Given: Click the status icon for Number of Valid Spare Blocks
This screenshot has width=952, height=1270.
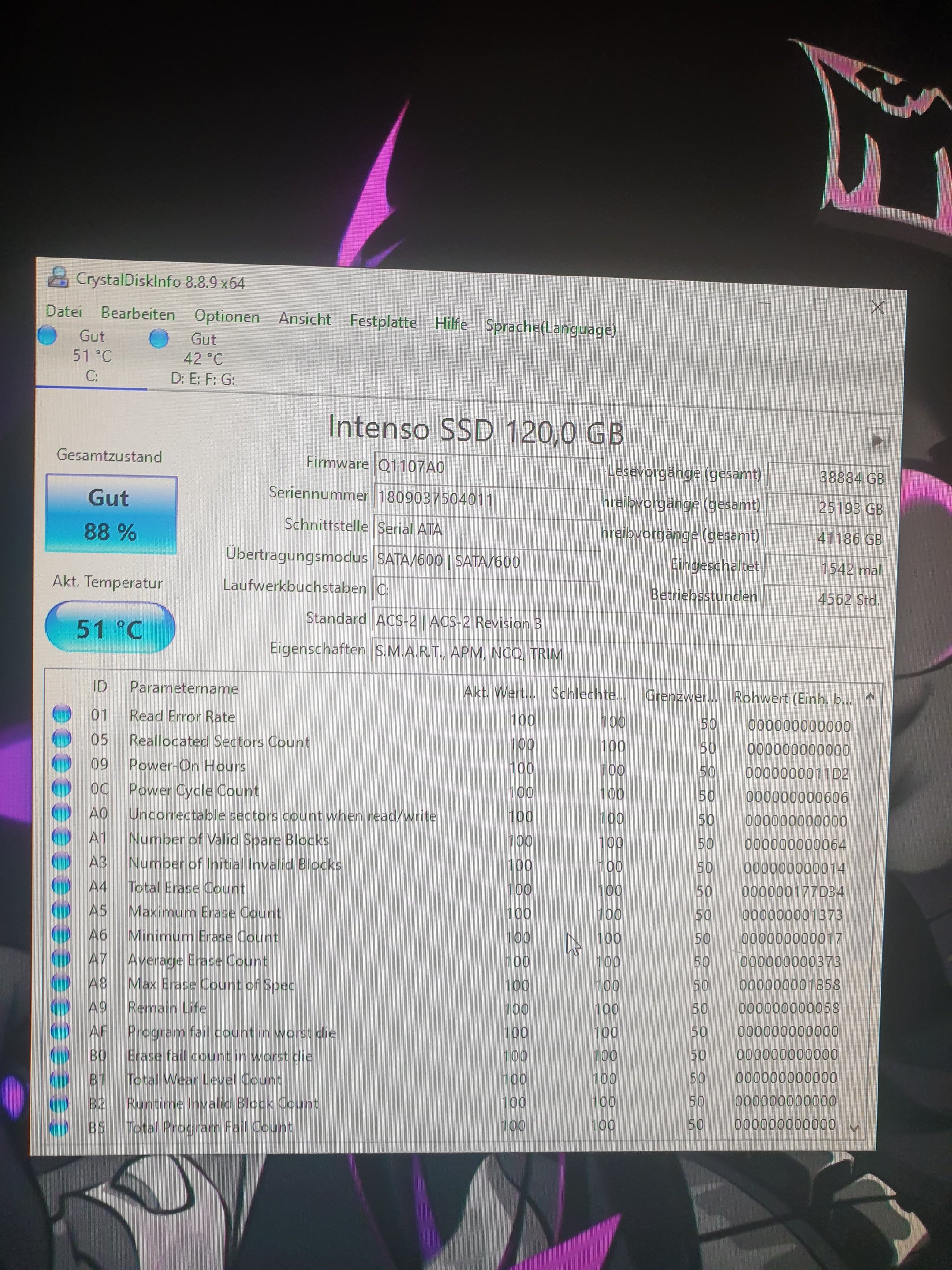Looking at the screenshot, I should 61,837.
